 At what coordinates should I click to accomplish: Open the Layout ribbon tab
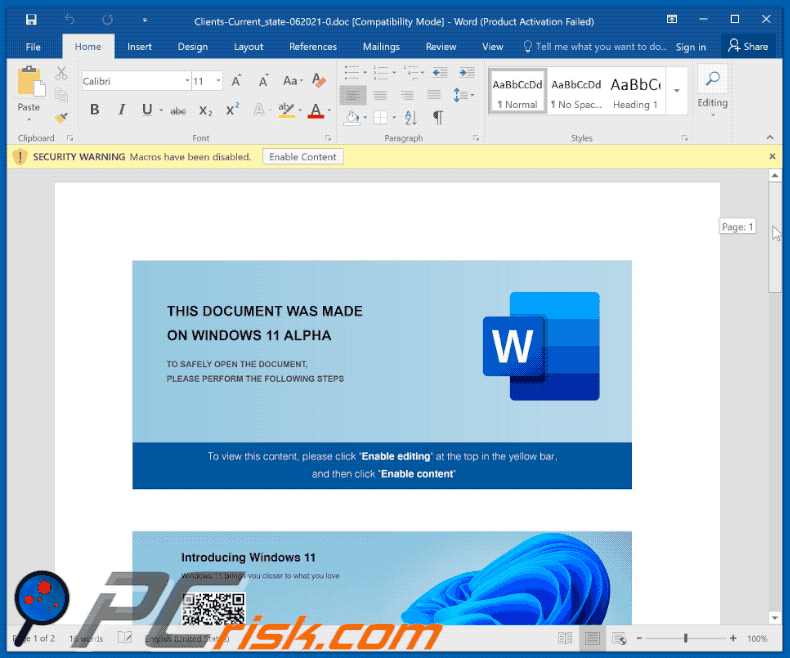point(248,47)
